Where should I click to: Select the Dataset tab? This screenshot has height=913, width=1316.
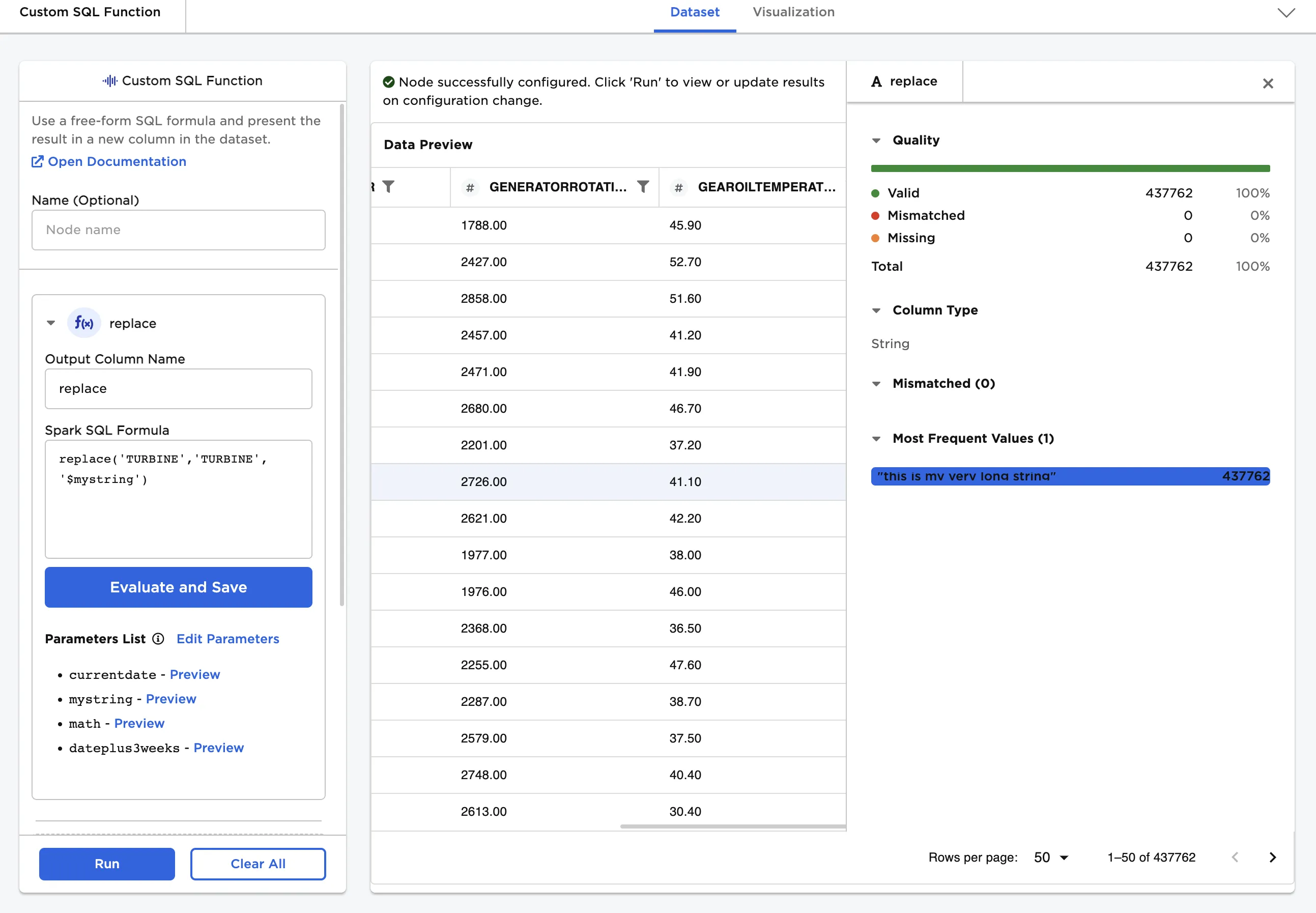coord(694,13)
